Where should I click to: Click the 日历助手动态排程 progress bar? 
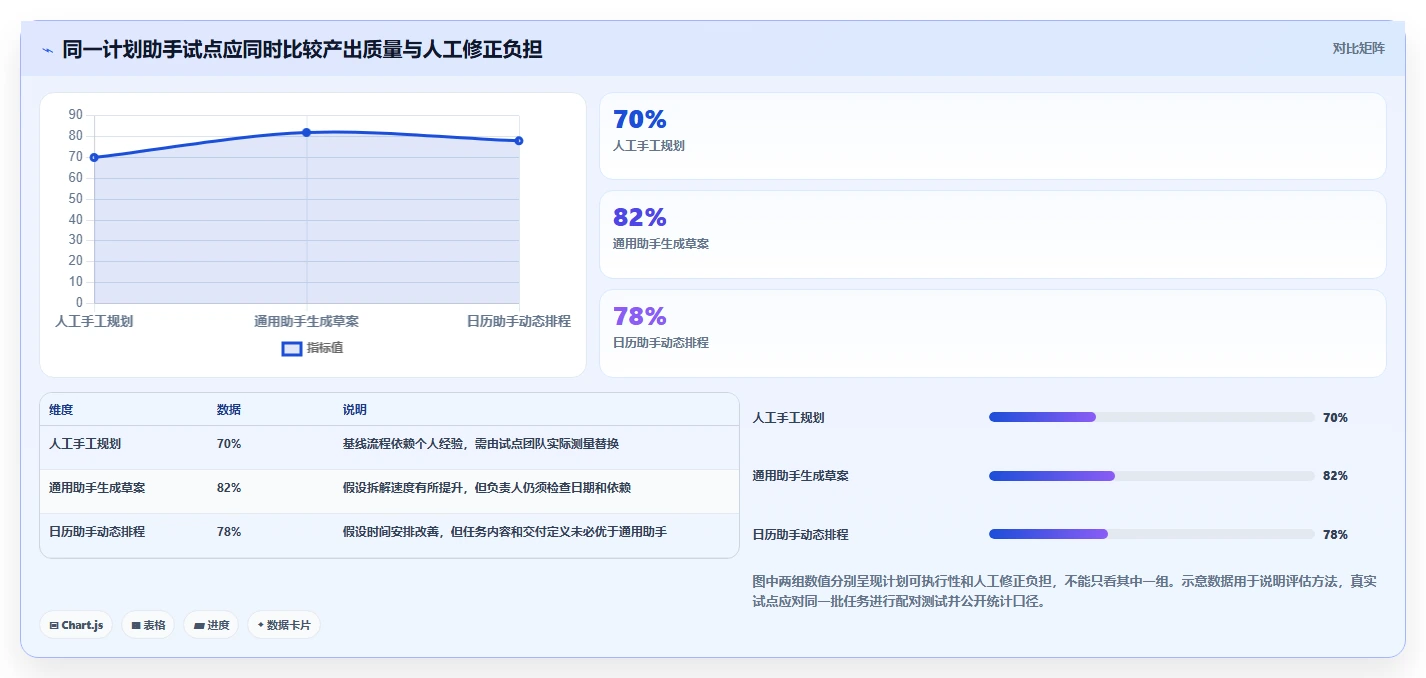pyautogui.click(x=1151, y=534)
